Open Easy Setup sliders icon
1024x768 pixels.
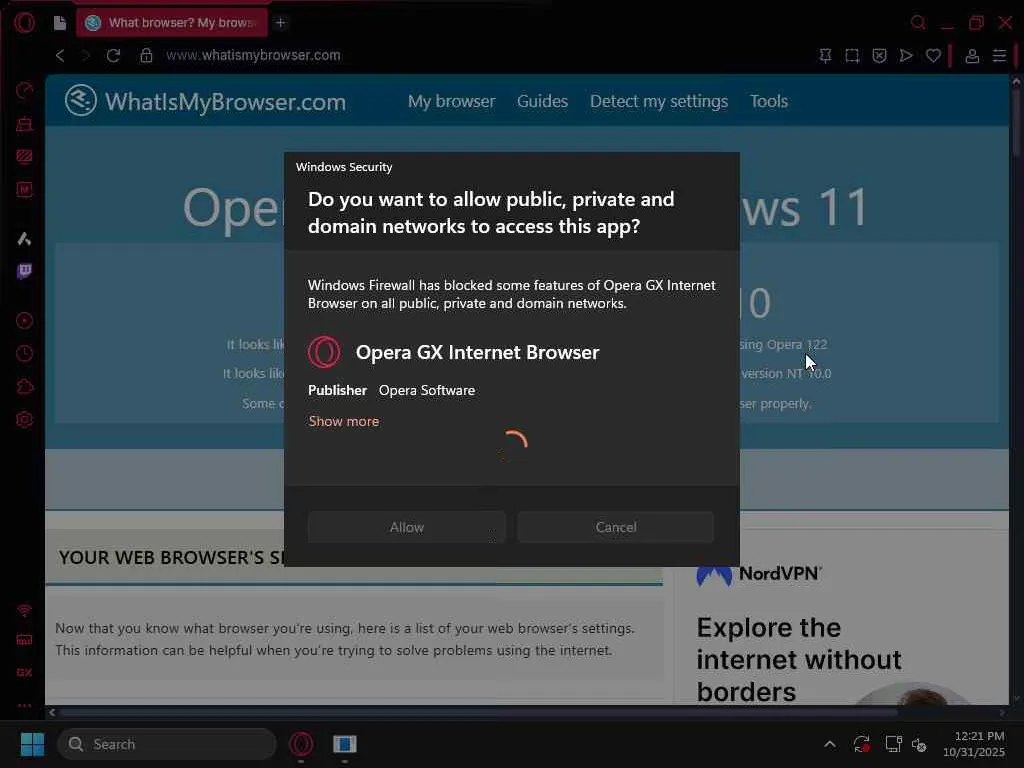(999, 56)
